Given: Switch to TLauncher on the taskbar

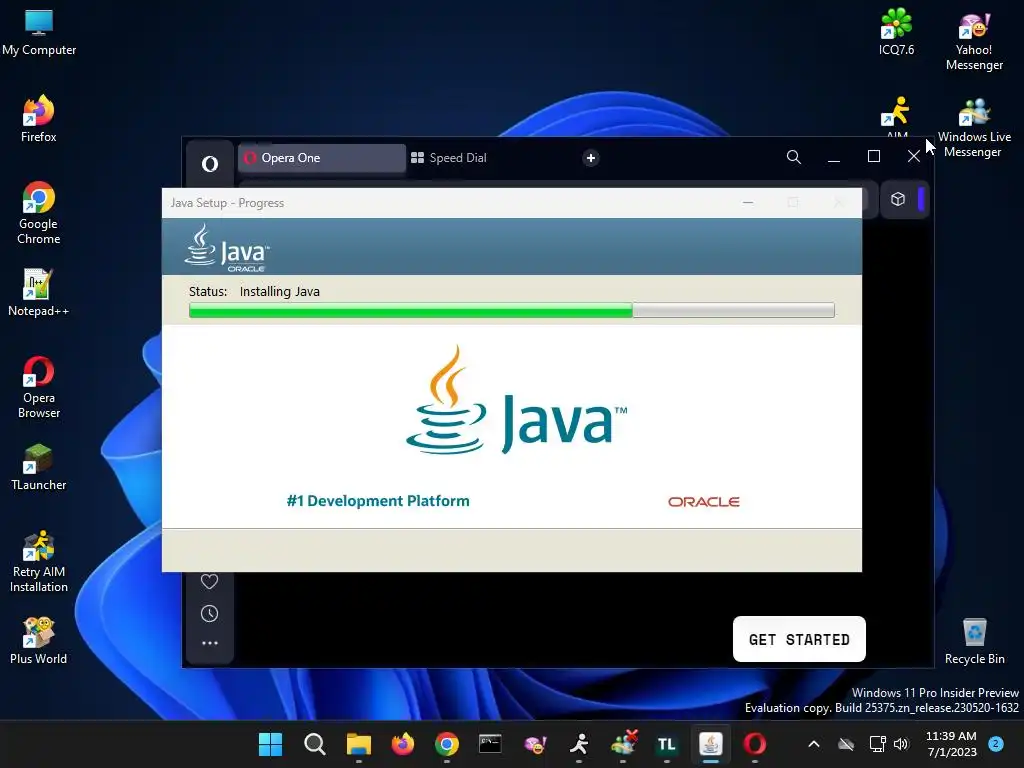Looking at the screenshot, I should click(667, 744).
